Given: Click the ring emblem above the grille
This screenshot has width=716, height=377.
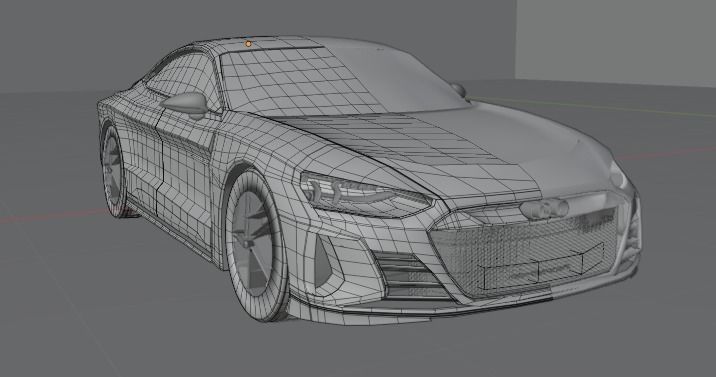Looking at the screenshot, I should tap(544, 208).
